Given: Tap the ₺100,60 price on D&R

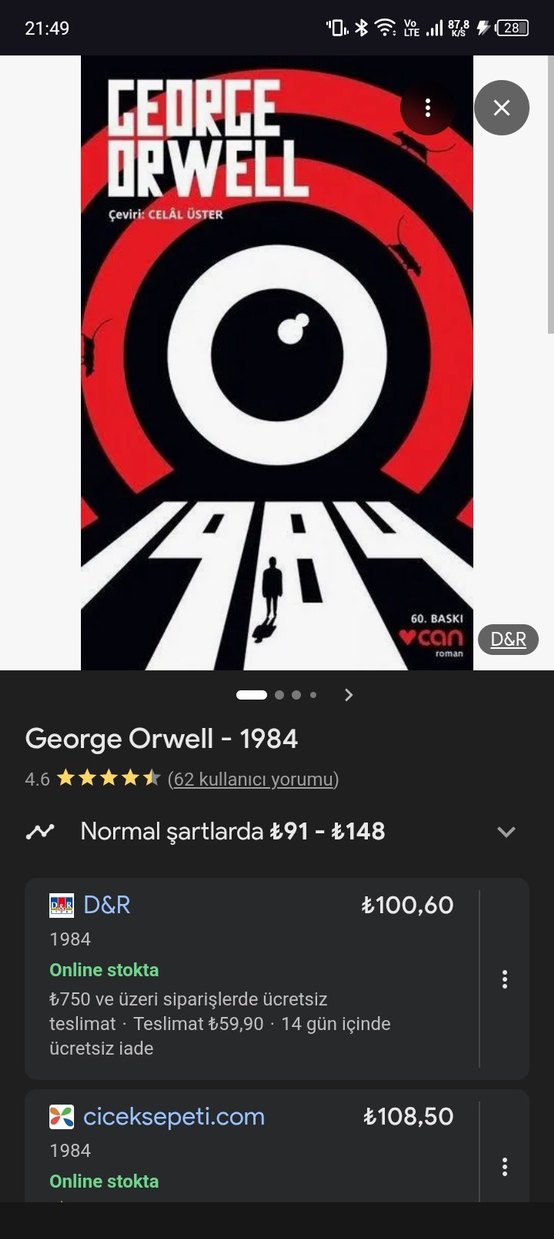Looking at the screenshot, I should 408,906.
